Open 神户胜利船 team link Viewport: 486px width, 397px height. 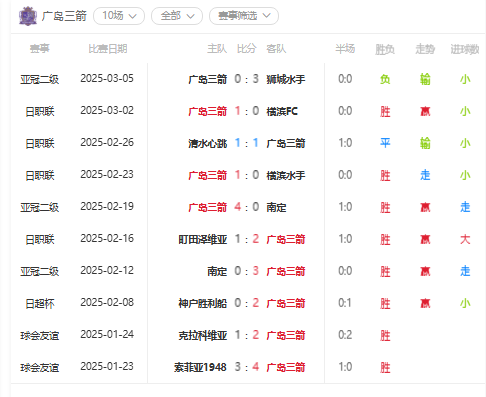click(203, 303)
